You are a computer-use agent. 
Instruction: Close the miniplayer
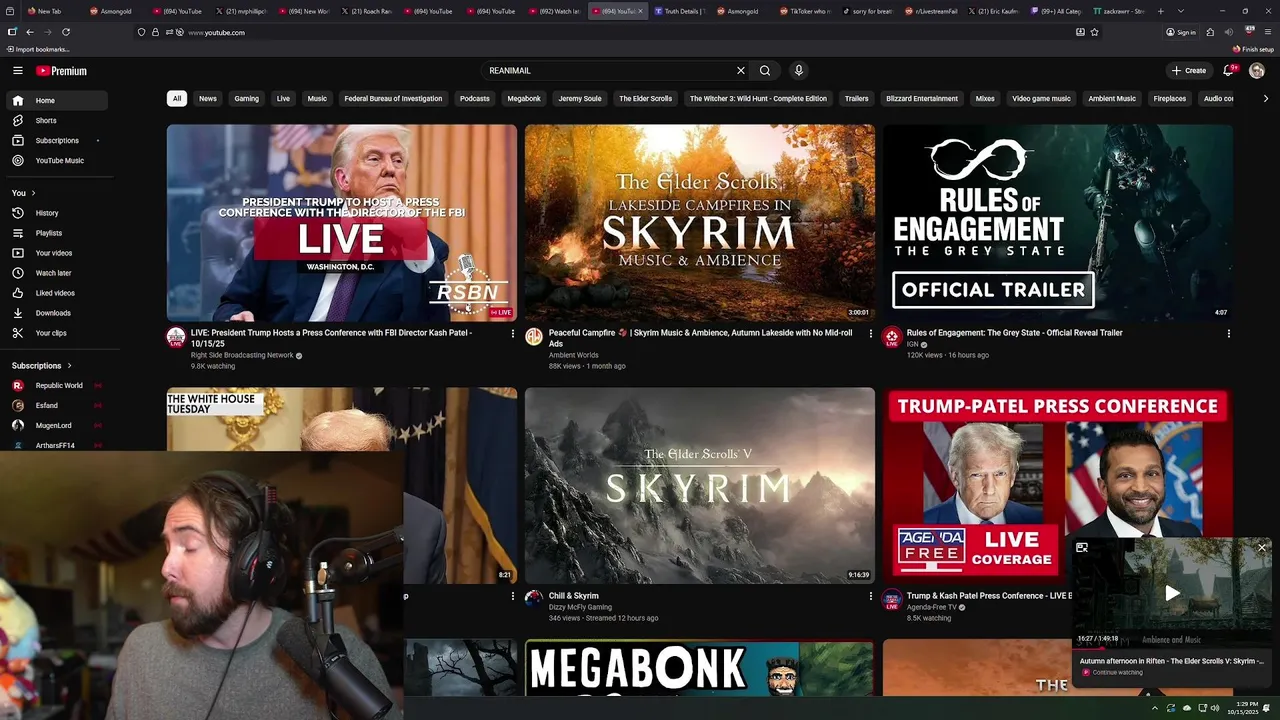[1261, 548]
